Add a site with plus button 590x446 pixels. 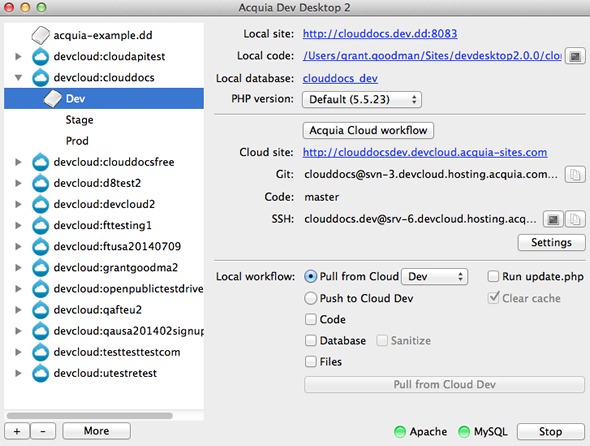point(17,431)
